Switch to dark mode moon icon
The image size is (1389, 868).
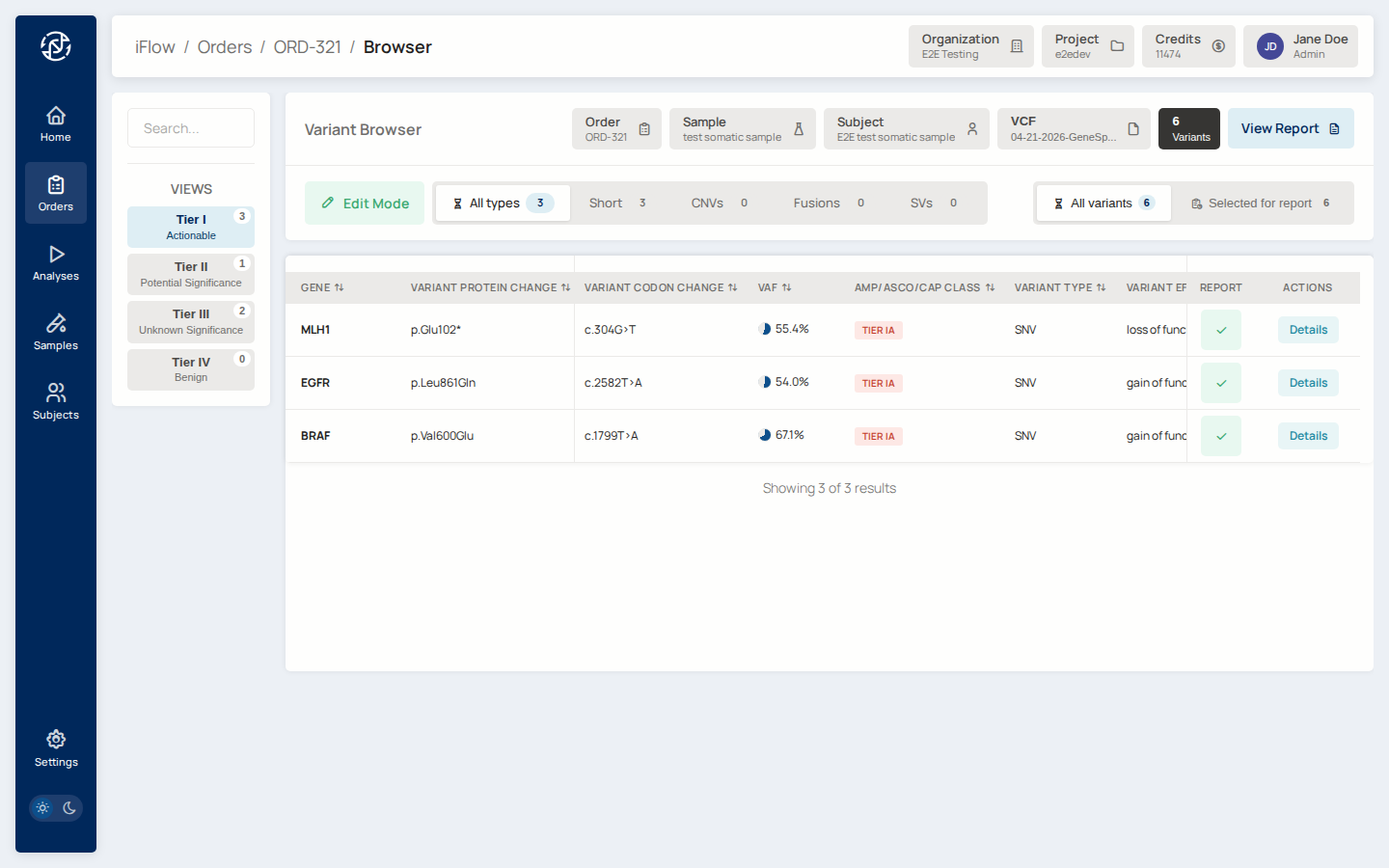[69, 808]
